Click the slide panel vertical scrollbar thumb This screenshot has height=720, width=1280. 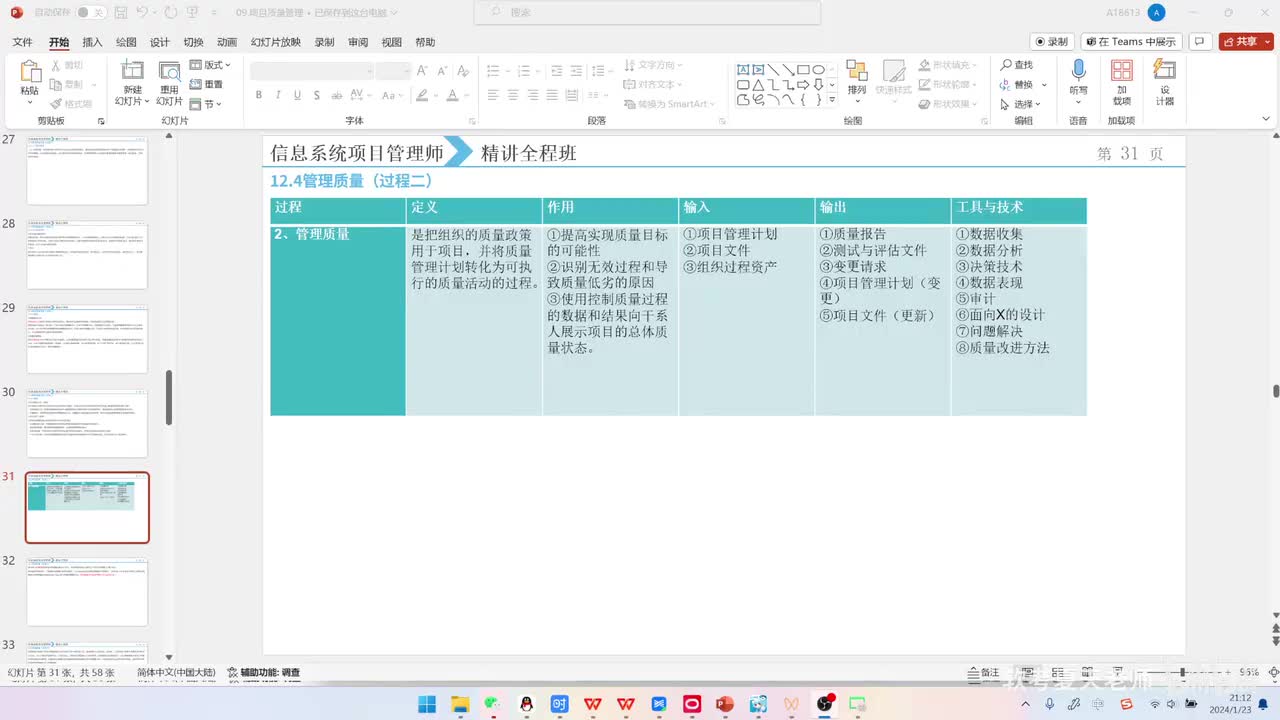169,397
